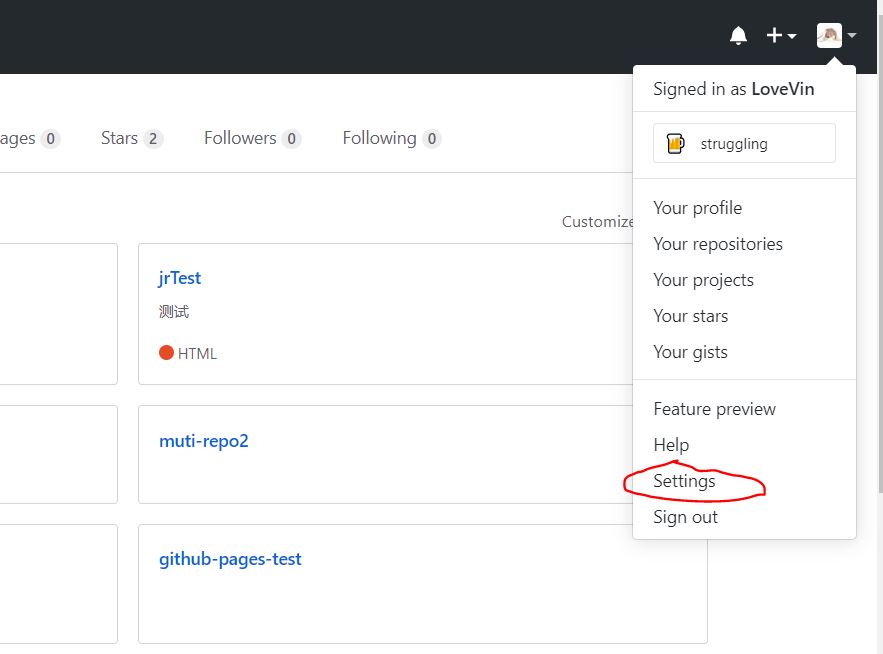
Task: Open the plus create-new dropdown
Action: (x=781, y=36)
